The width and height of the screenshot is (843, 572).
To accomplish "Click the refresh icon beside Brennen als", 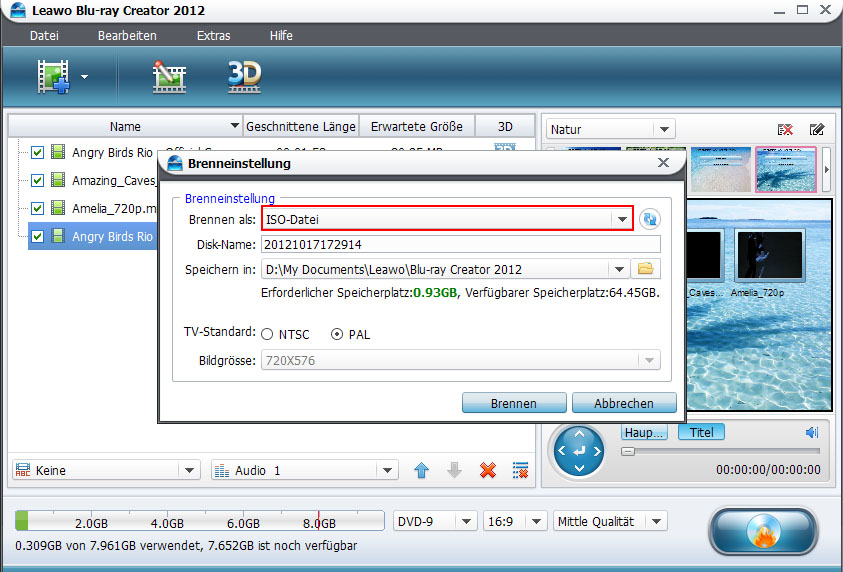I will pos(650,219).
